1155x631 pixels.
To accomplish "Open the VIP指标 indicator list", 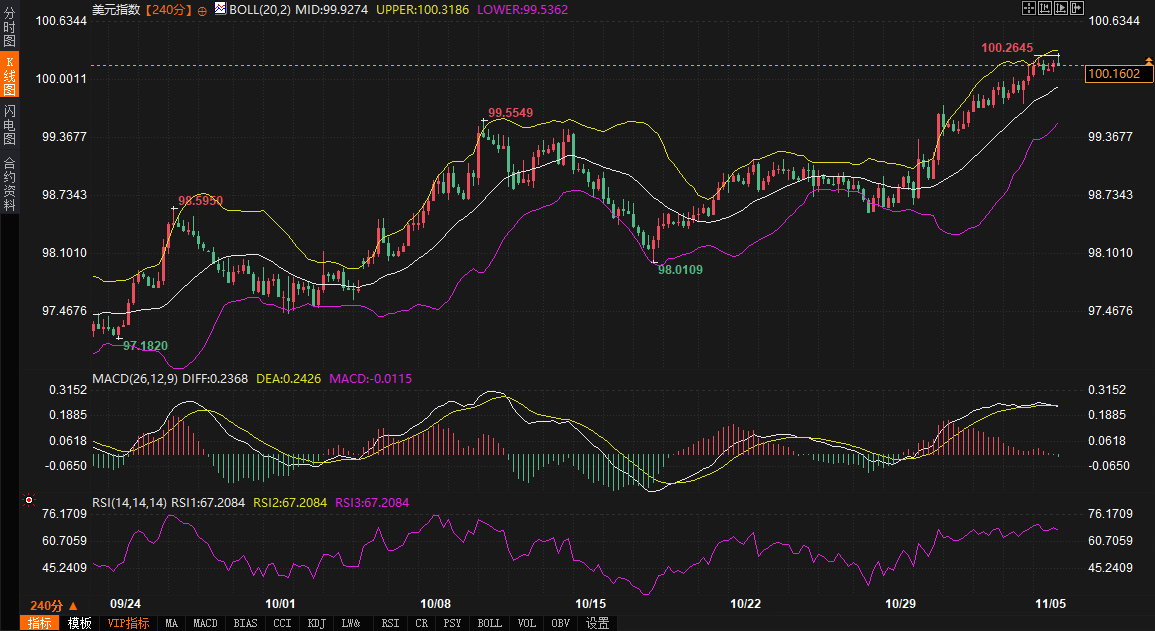I will click(x=128, y=623).
